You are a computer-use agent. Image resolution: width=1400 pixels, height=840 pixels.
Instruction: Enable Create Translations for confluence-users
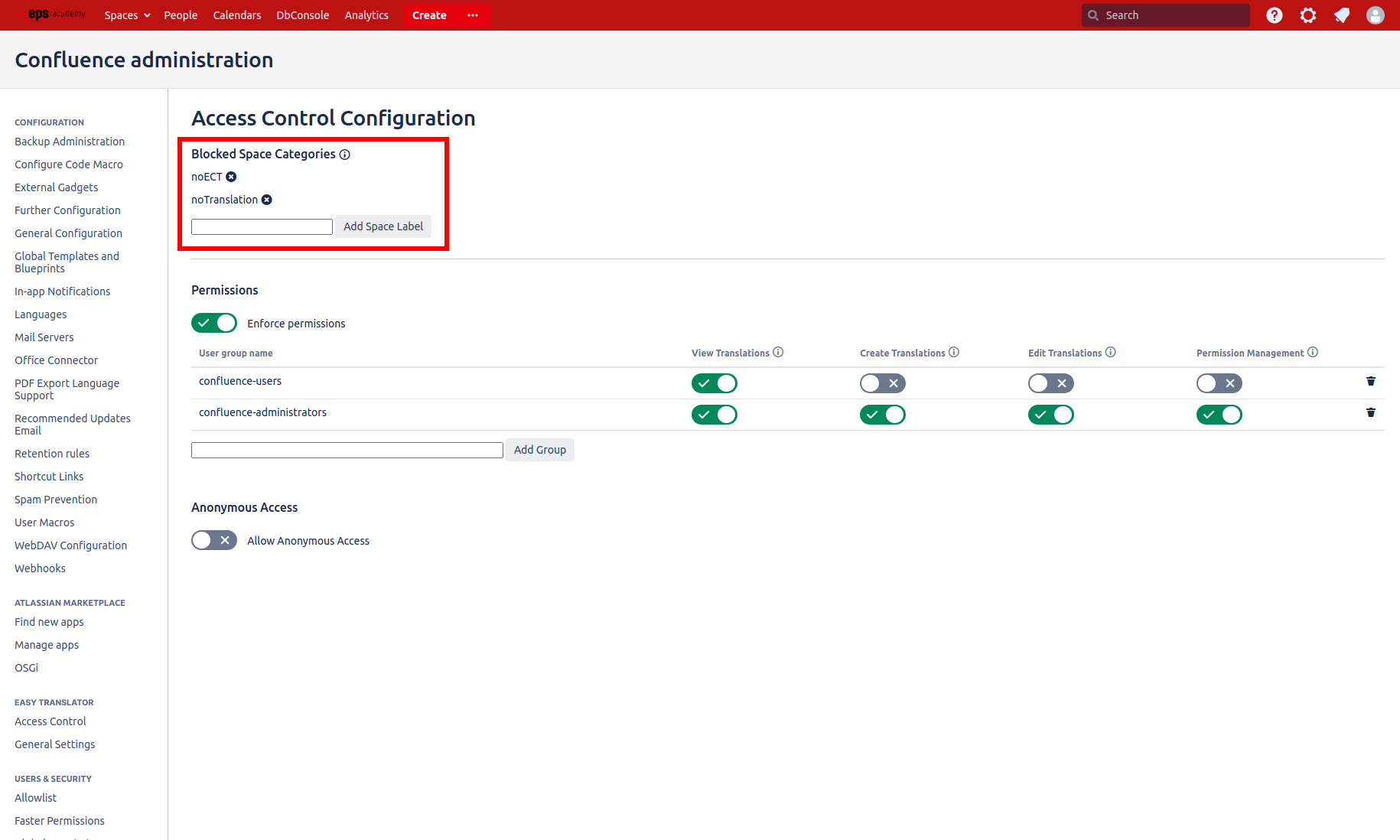[x=882, y=383]
